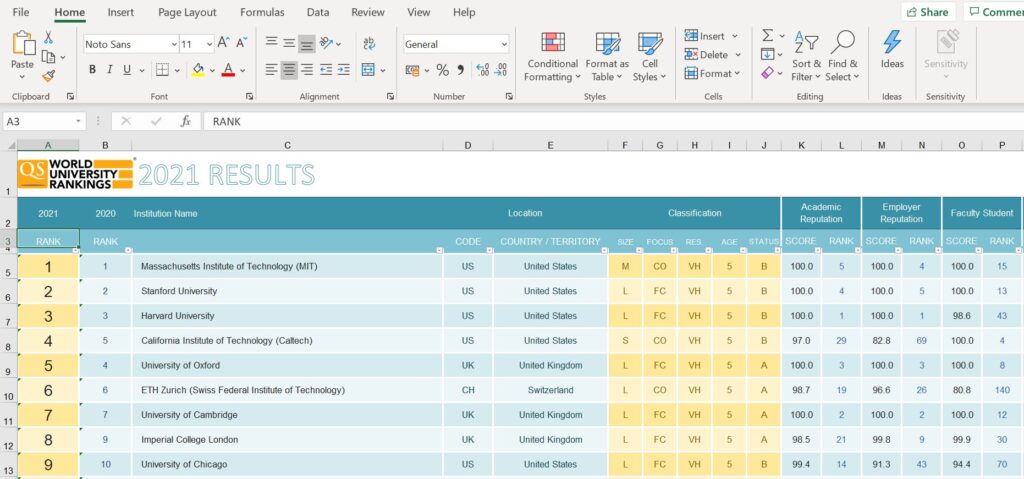Screen dimensions: 1024x479
Task: Click the Insert Function fx icon
Action: coord(186,122)
